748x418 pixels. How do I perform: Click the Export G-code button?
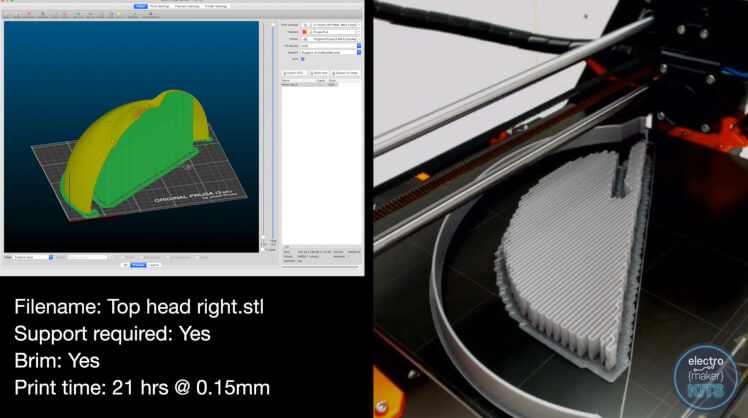pos(345,73)
